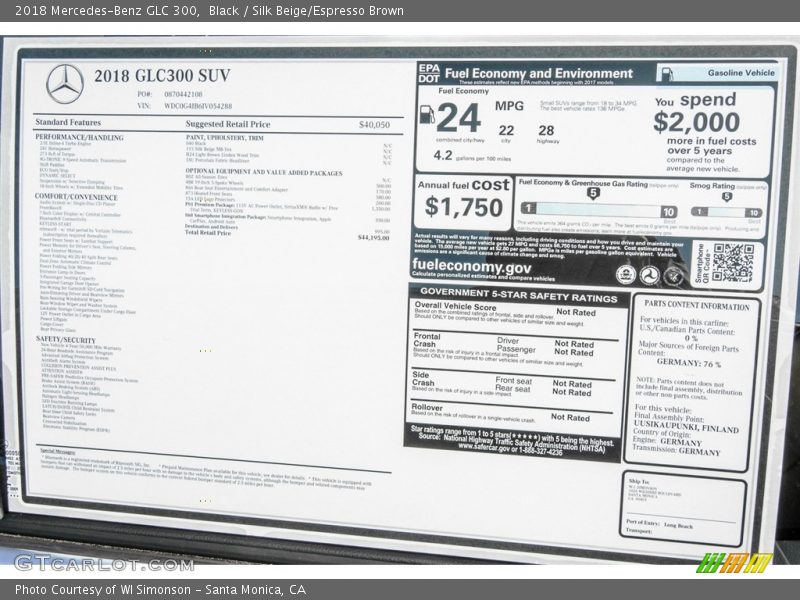Viewport: 800px width, 600px height.
Task: Select the Smog Rating 5 marker
Action: (x=727, y=196)
